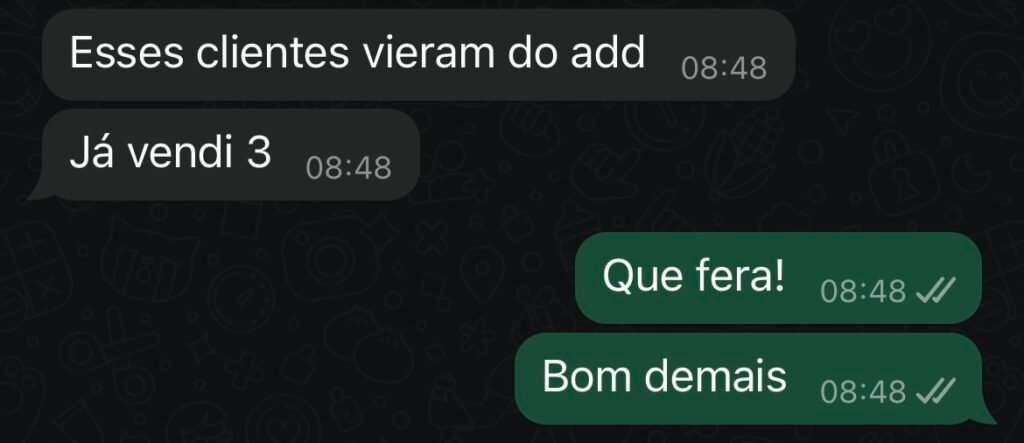Image resolution: width=1024 pixels, height=443 pixels.
Task: Click the read-receipt ticks on "Bom demais"
Action: coord(936,391)
